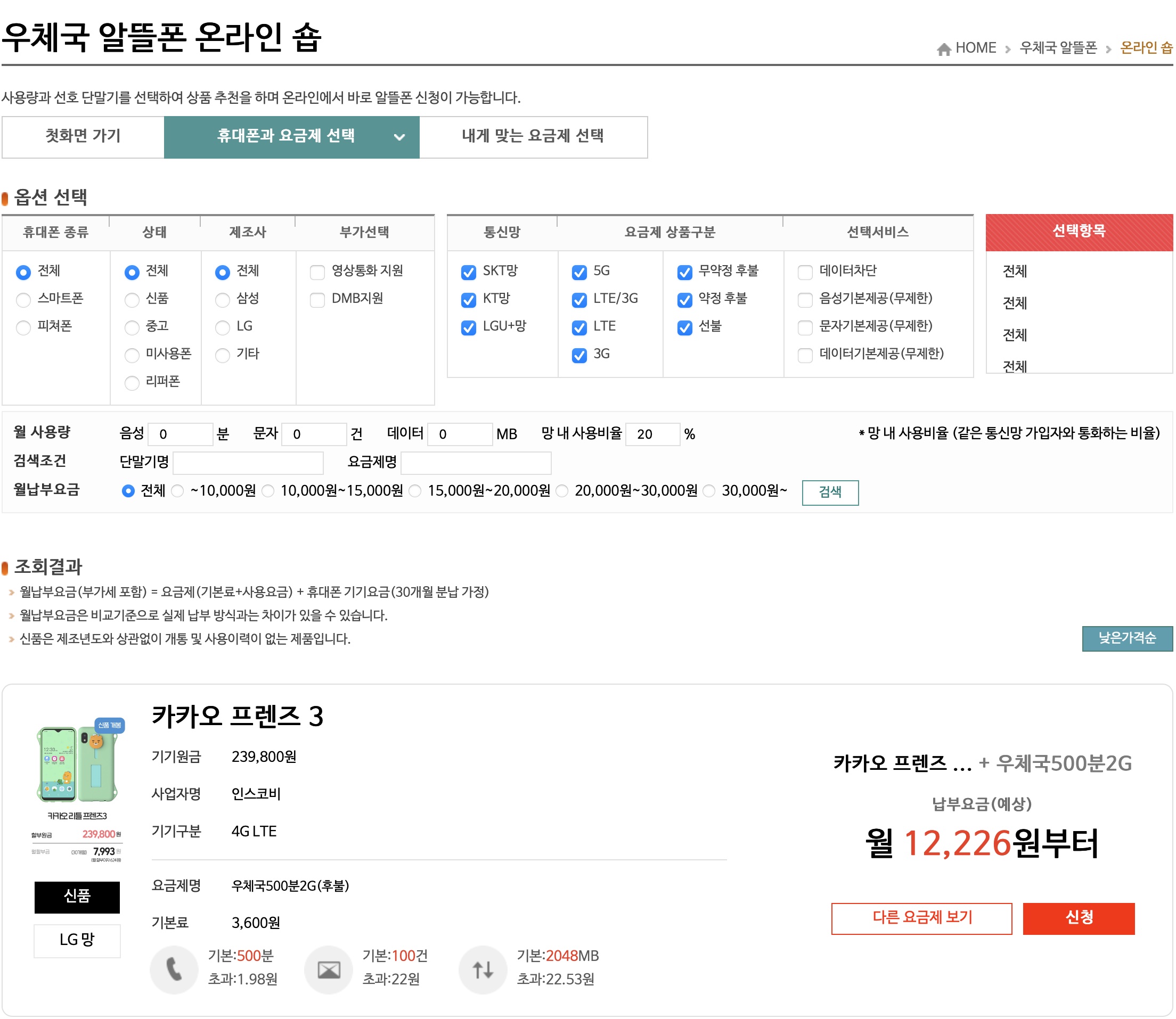Expand the 휴대폰과 요금제 선택 tab chevron
The height and width of the screenshot is (1019, 1176).
[x=399, y=137]
